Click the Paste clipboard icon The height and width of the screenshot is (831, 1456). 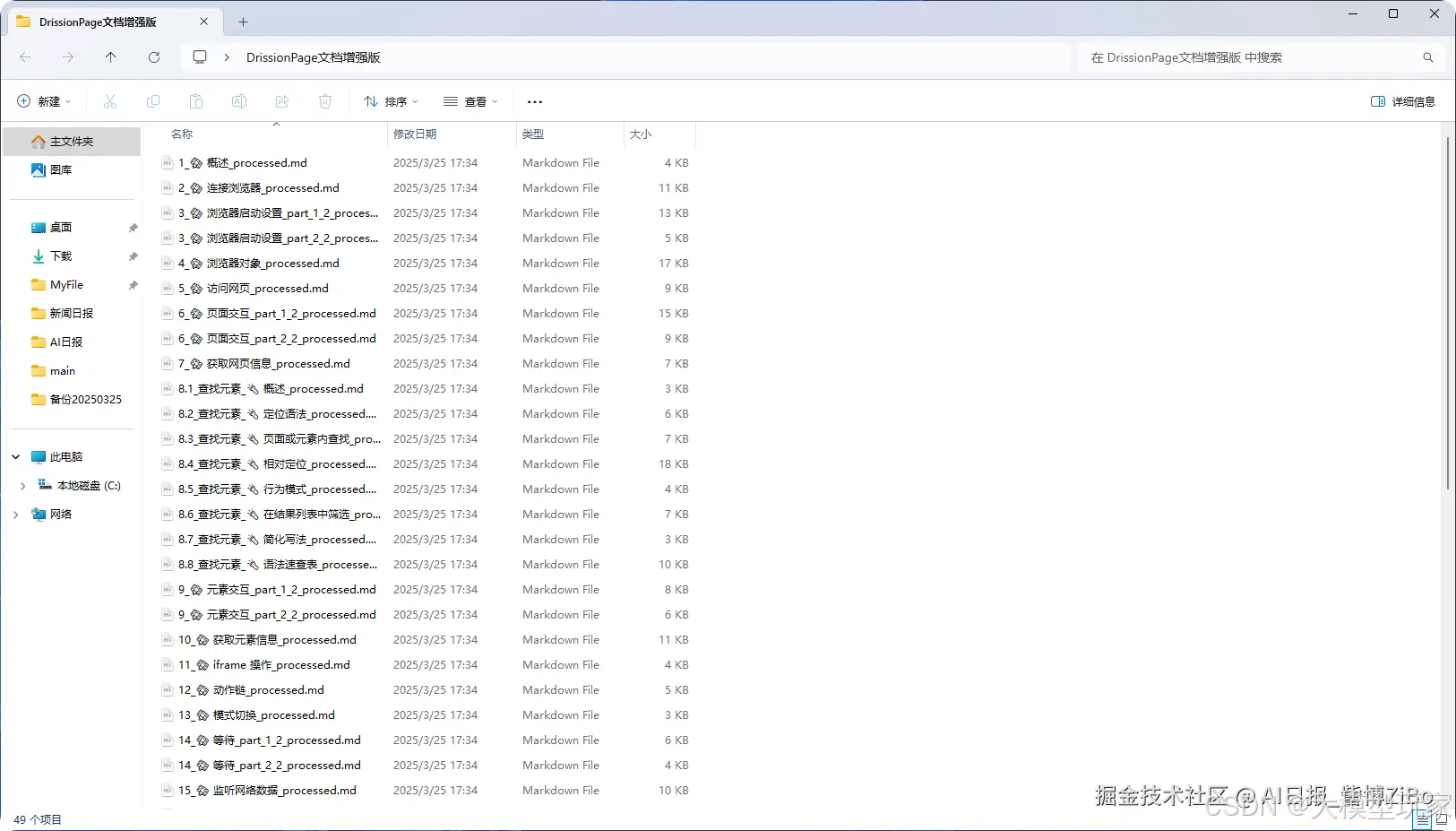(196, 101)
